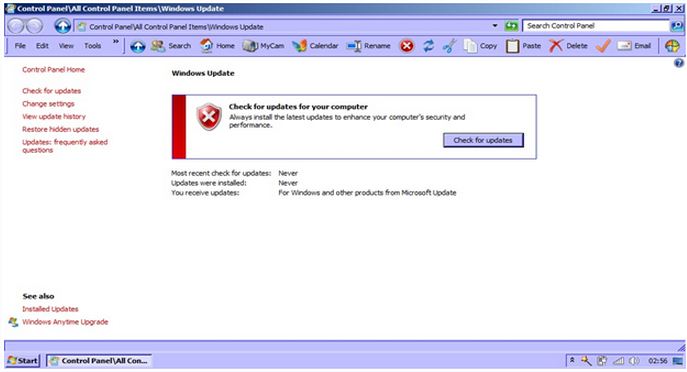The width and height of the screenshot is (687, 372).
Task: Click the blue Refresh arrows icon
Action: click(428, 46)
